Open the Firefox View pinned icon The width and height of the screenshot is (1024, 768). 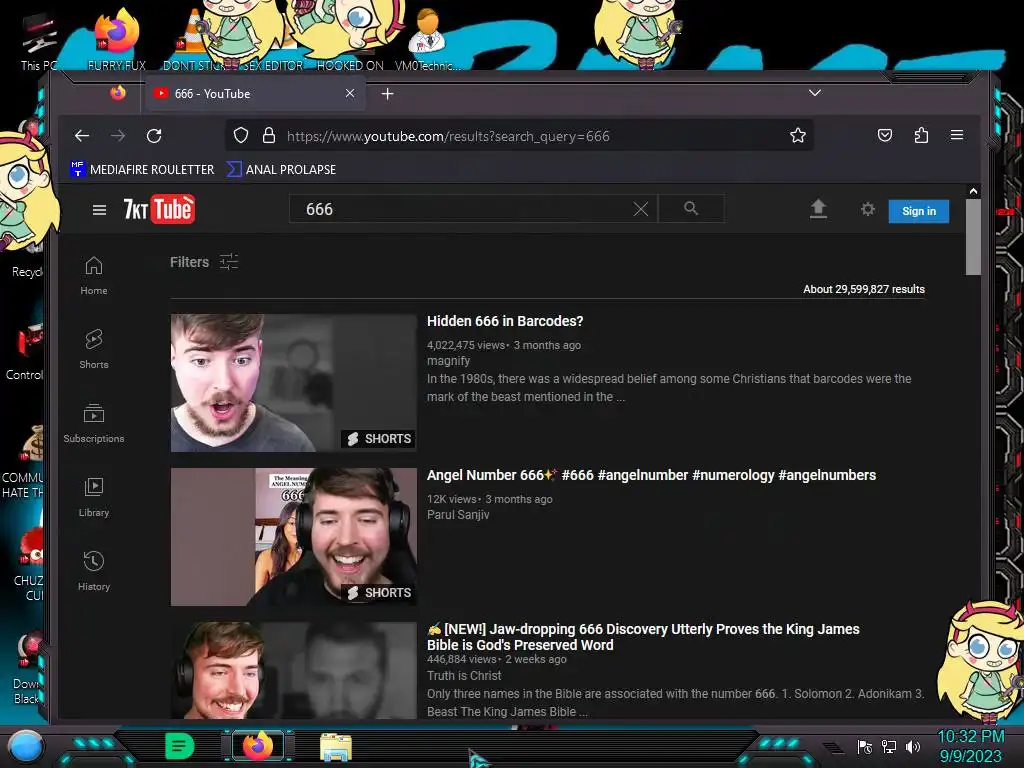click(x=118, y=93)
